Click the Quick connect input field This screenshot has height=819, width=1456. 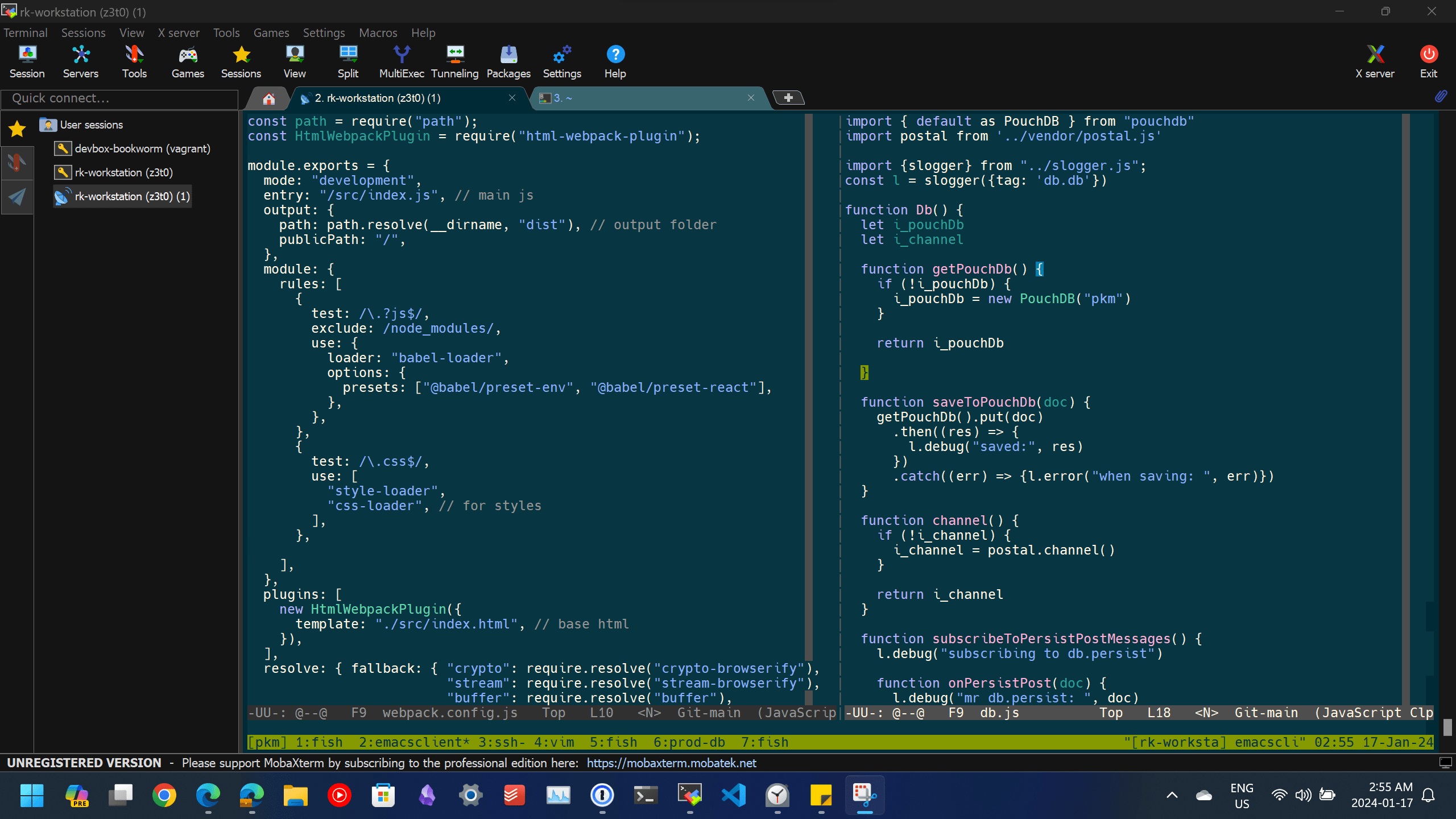[x=119, y=98]
